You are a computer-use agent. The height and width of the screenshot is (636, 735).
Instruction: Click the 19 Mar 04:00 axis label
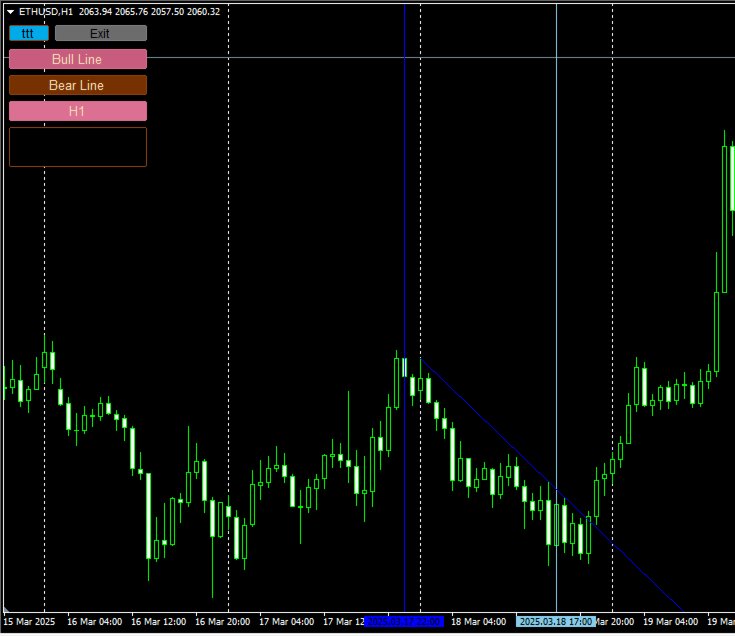671,621
